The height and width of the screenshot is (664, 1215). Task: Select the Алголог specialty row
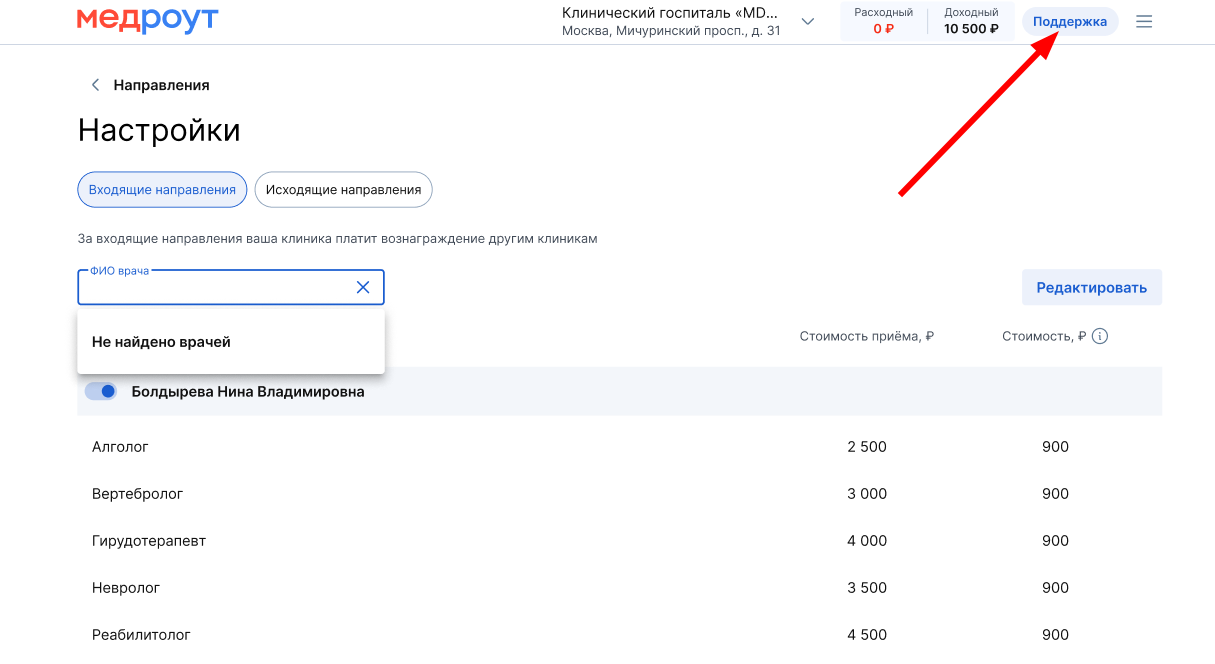pos(120,447)
